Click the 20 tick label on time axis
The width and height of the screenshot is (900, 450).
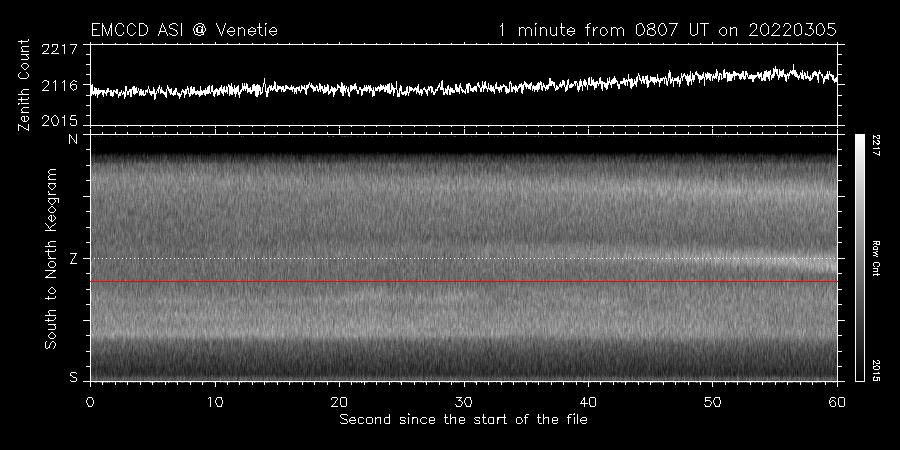339,402
